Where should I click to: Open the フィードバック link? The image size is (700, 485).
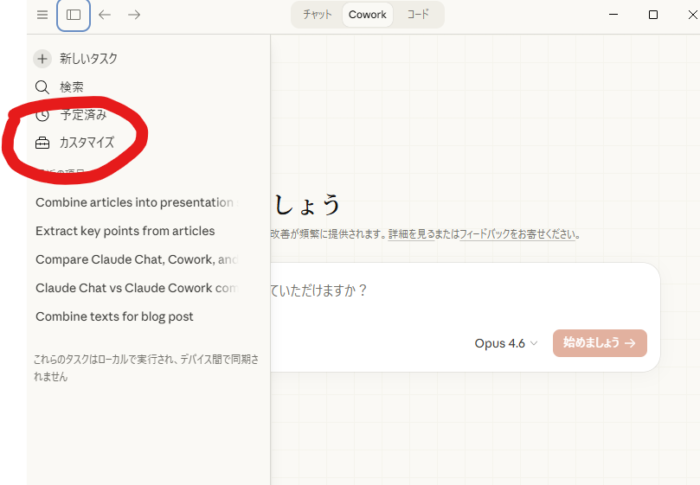tap(487, 234)
